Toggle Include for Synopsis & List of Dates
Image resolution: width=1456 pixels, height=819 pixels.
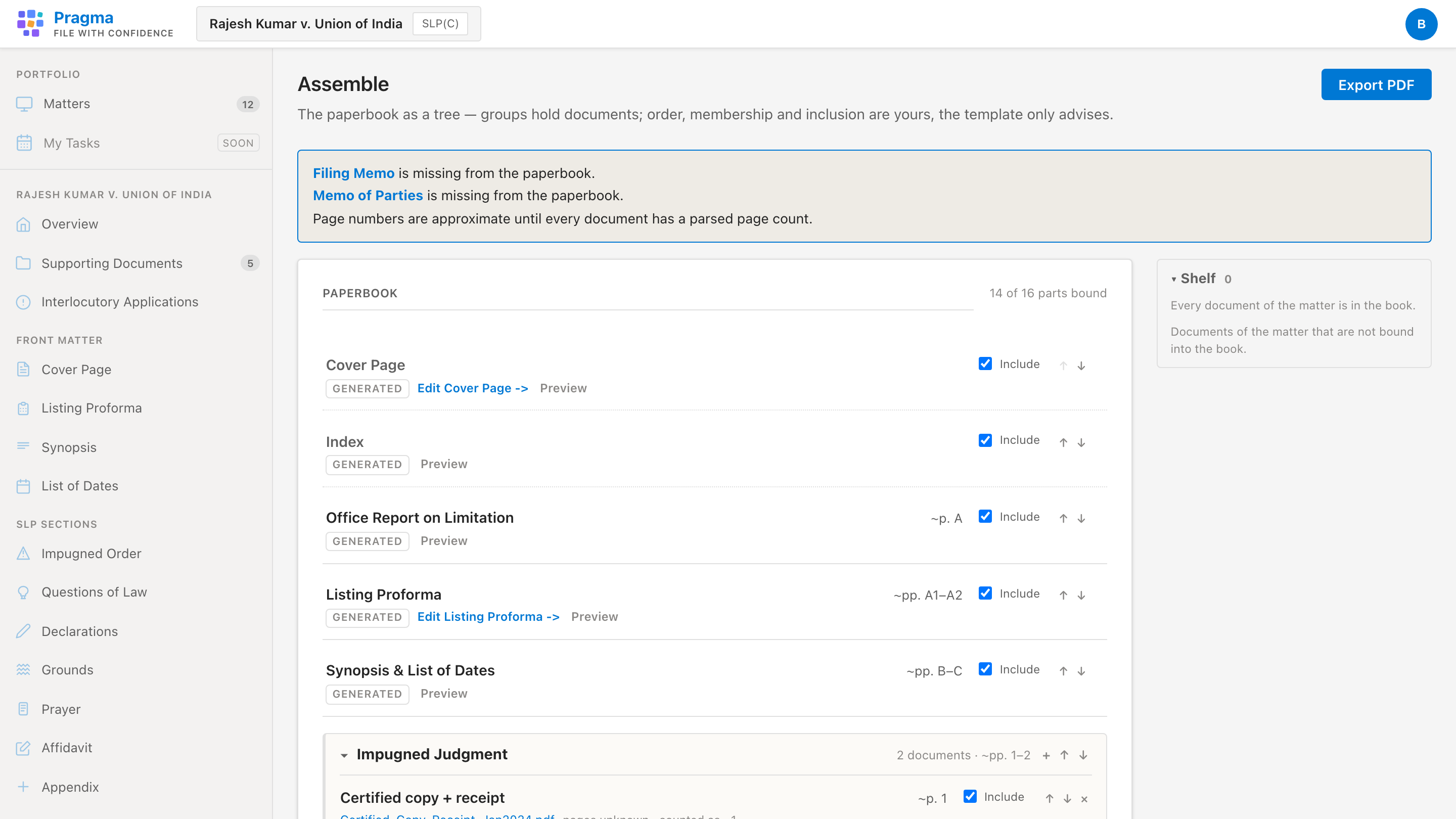click(x=985, y=669)
